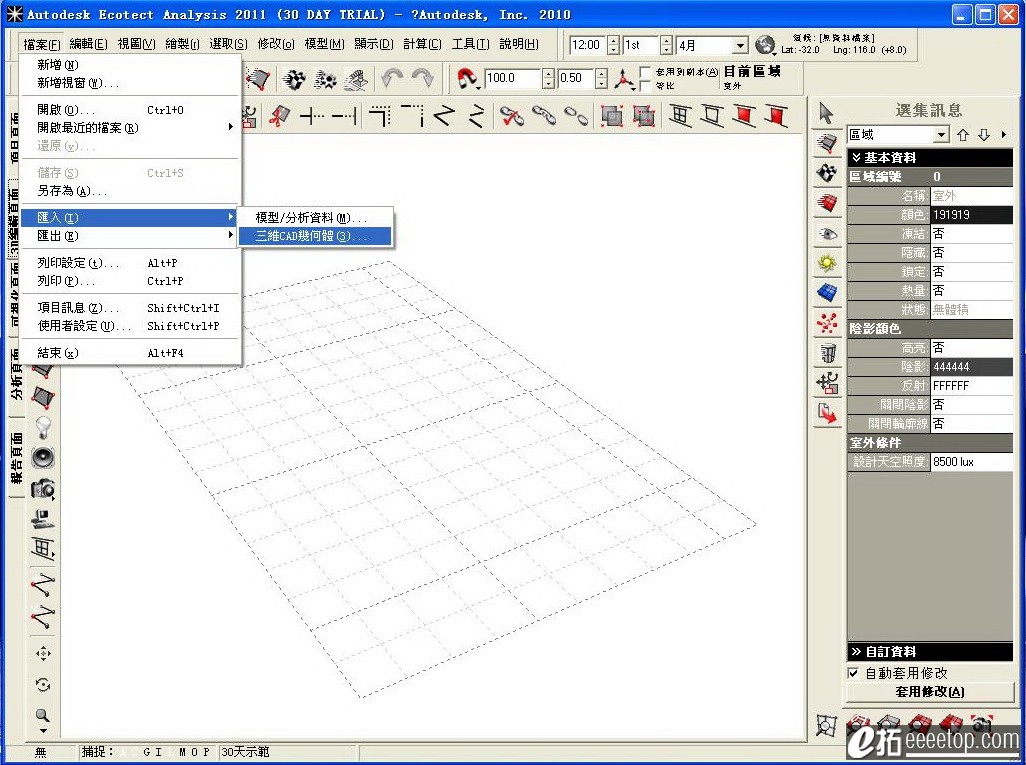Open the eye visualization settings icon
The width and height of the screenshot is (1026, 765).
tap(827, 234)
